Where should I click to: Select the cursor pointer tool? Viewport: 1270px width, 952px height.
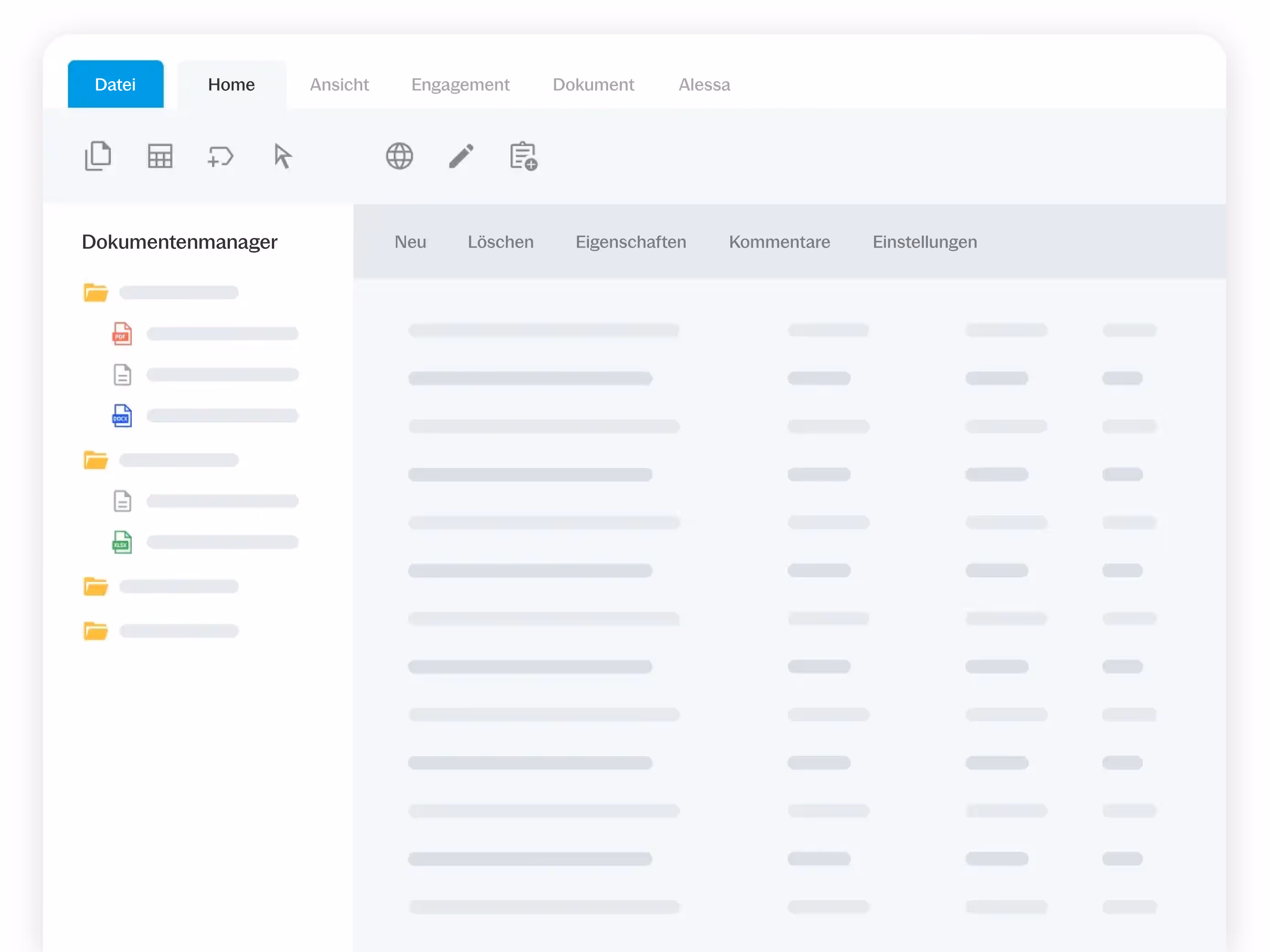click(282, 156)
